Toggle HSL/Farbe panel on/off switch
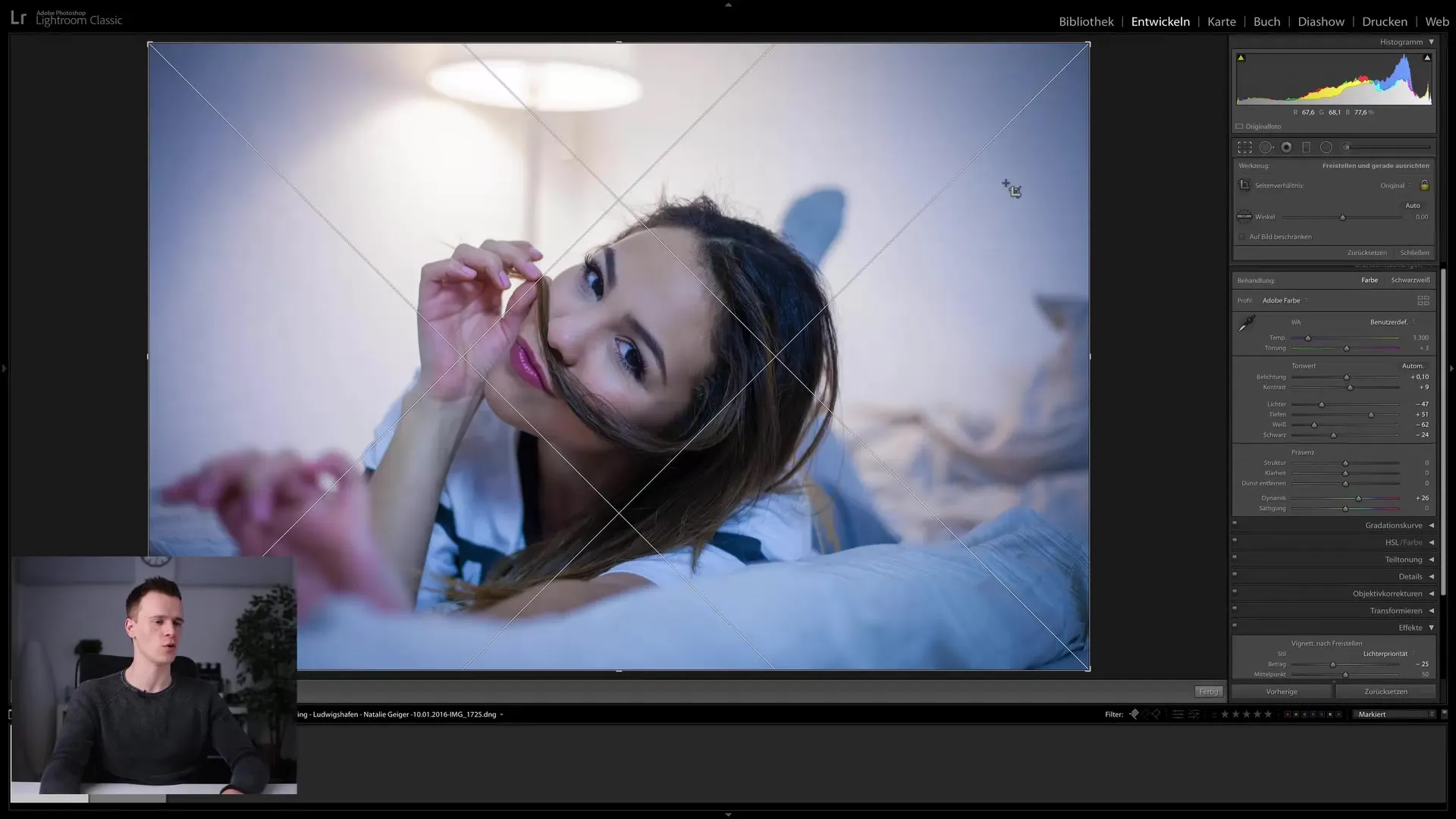 [x=1235, y=540]
